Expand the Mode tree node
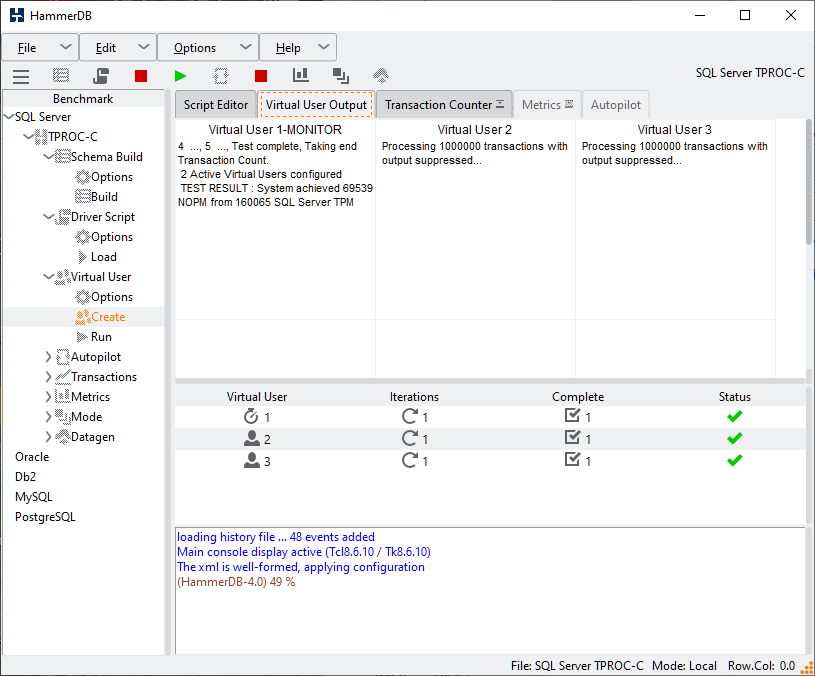The width and height of the screenshot is (815, 676). tap(48, 417)
